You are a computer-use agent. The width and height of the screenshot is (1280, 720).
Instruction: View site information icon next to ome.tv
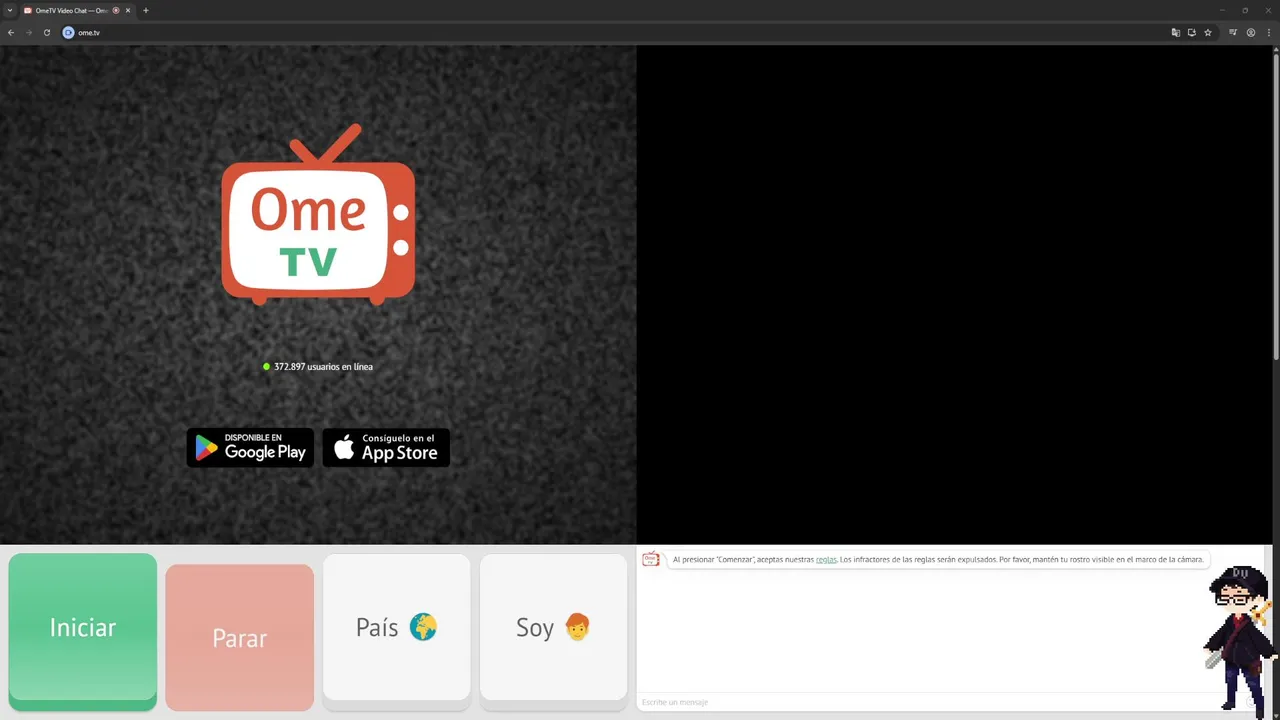pos(69,33)
